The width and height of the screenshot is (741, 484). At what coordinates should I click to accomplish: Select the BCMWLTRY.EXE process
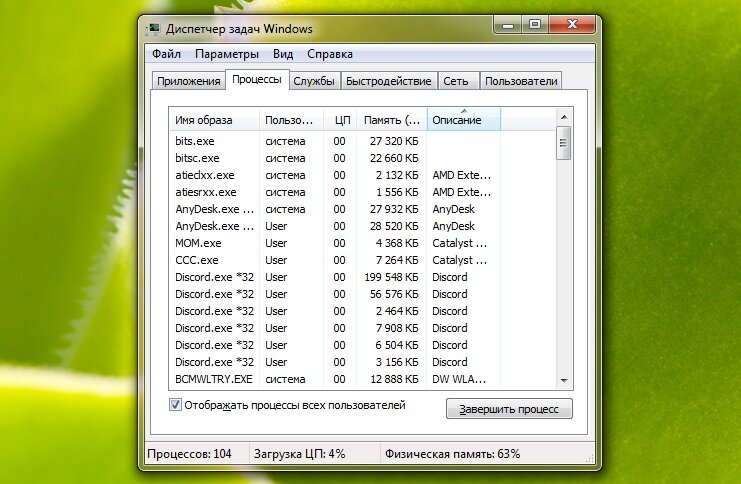tap(362, 379)
